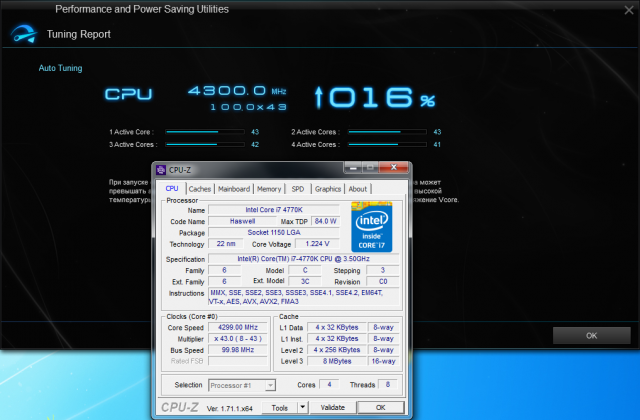Image resolution: width=640 pixels, height=420 pixels.
Task: Click the Intel Core i7 logo badge
Action: (371, 227)
